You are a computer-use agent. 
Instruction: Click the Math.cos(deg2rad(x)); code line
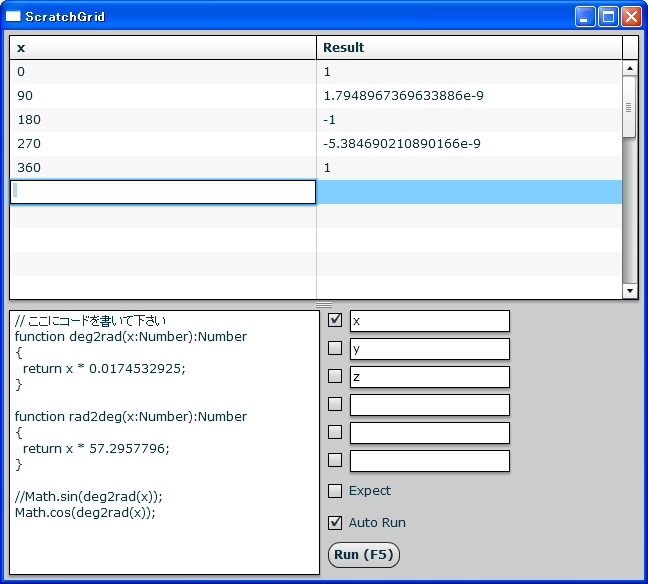pos(85,512)
